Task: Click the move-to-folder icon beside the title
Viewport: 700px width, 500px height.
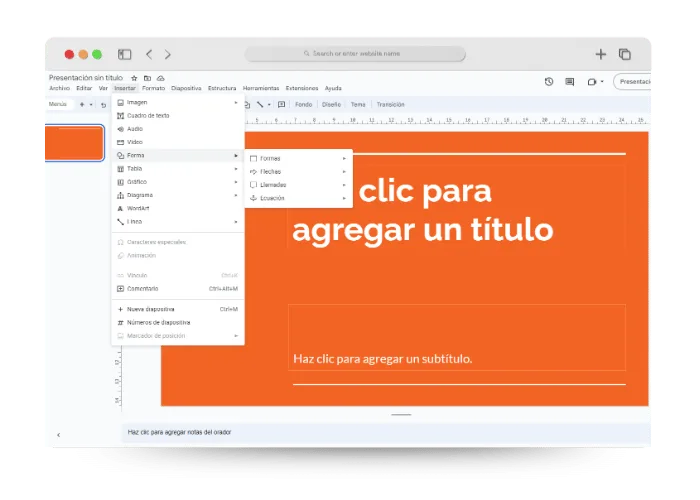Action: tap(147, 78)
